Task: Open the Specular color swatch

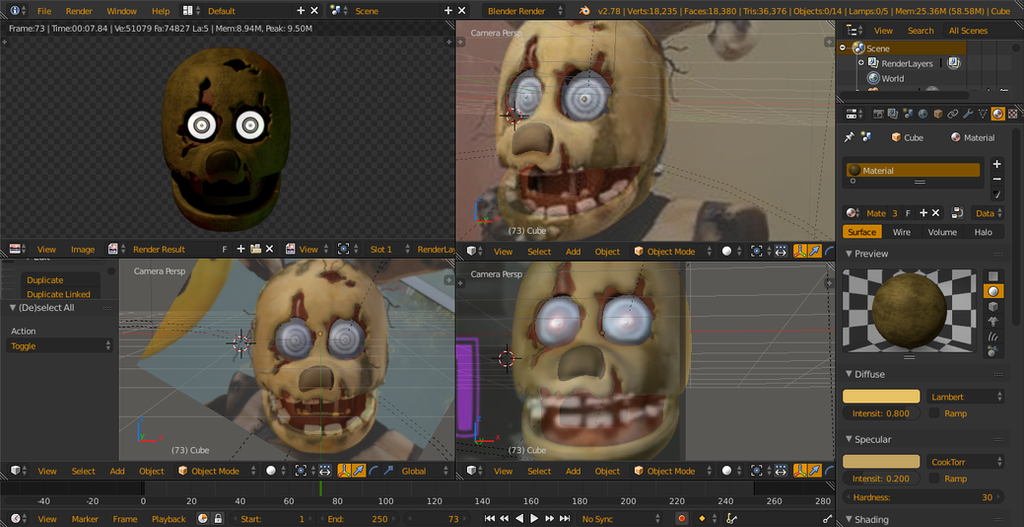Action: [x=881, y=462]
